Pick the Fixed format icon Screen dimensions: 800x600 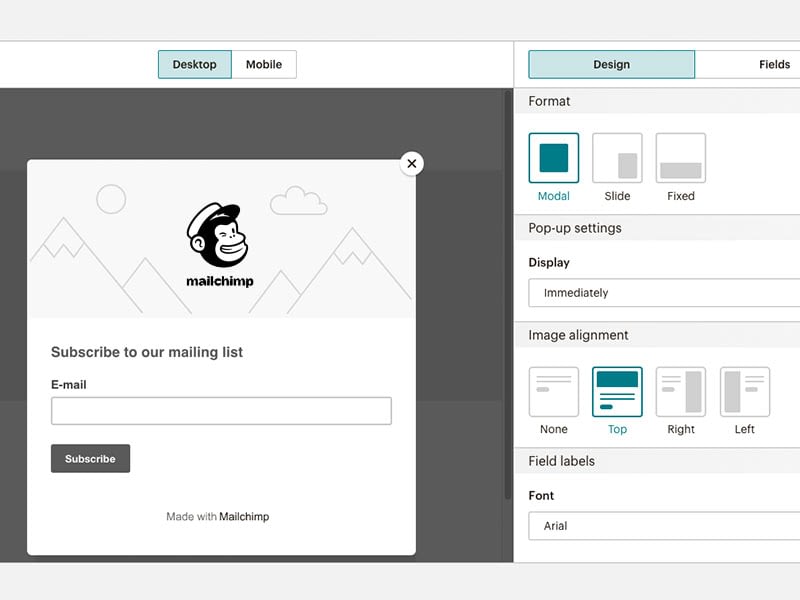681,158
